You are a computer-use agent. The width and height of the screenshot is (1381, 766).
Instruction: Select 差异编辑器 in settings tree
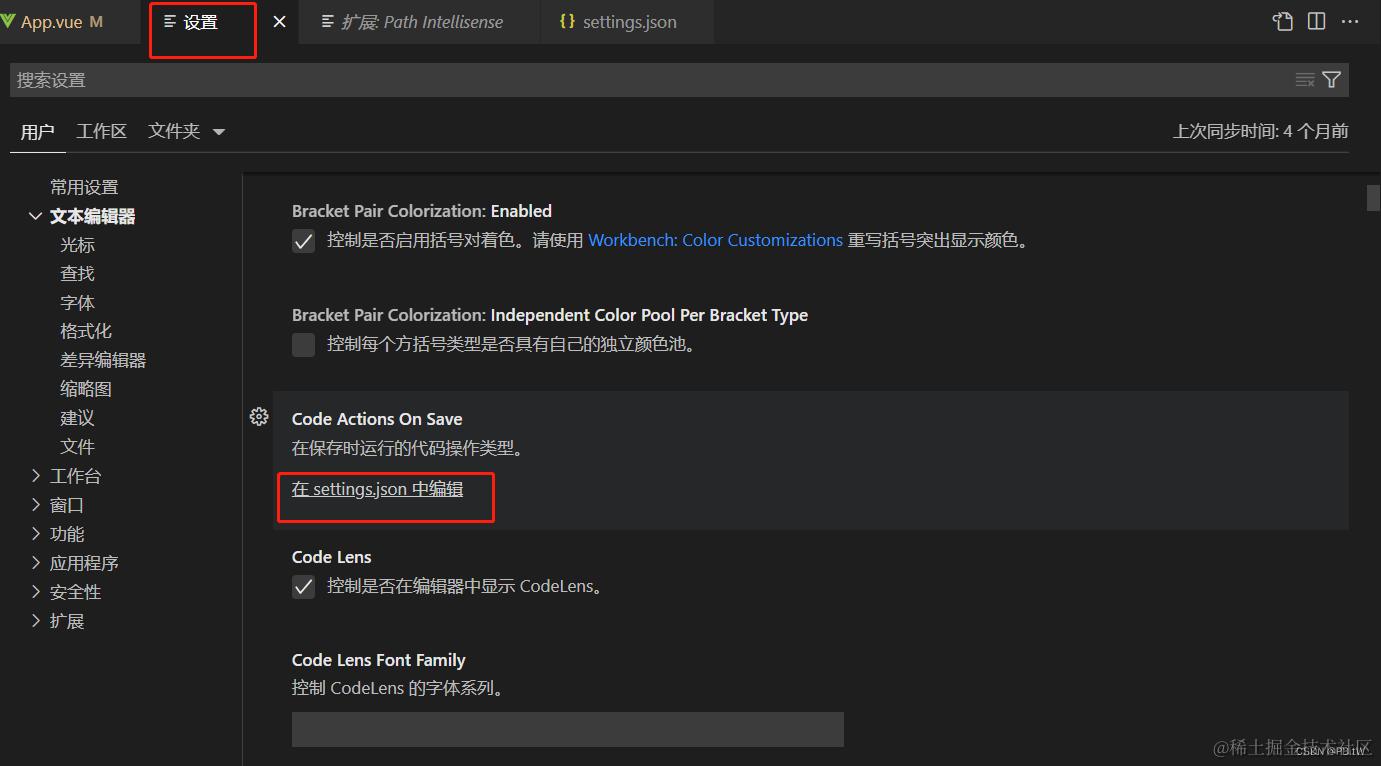tap(103, 360)
